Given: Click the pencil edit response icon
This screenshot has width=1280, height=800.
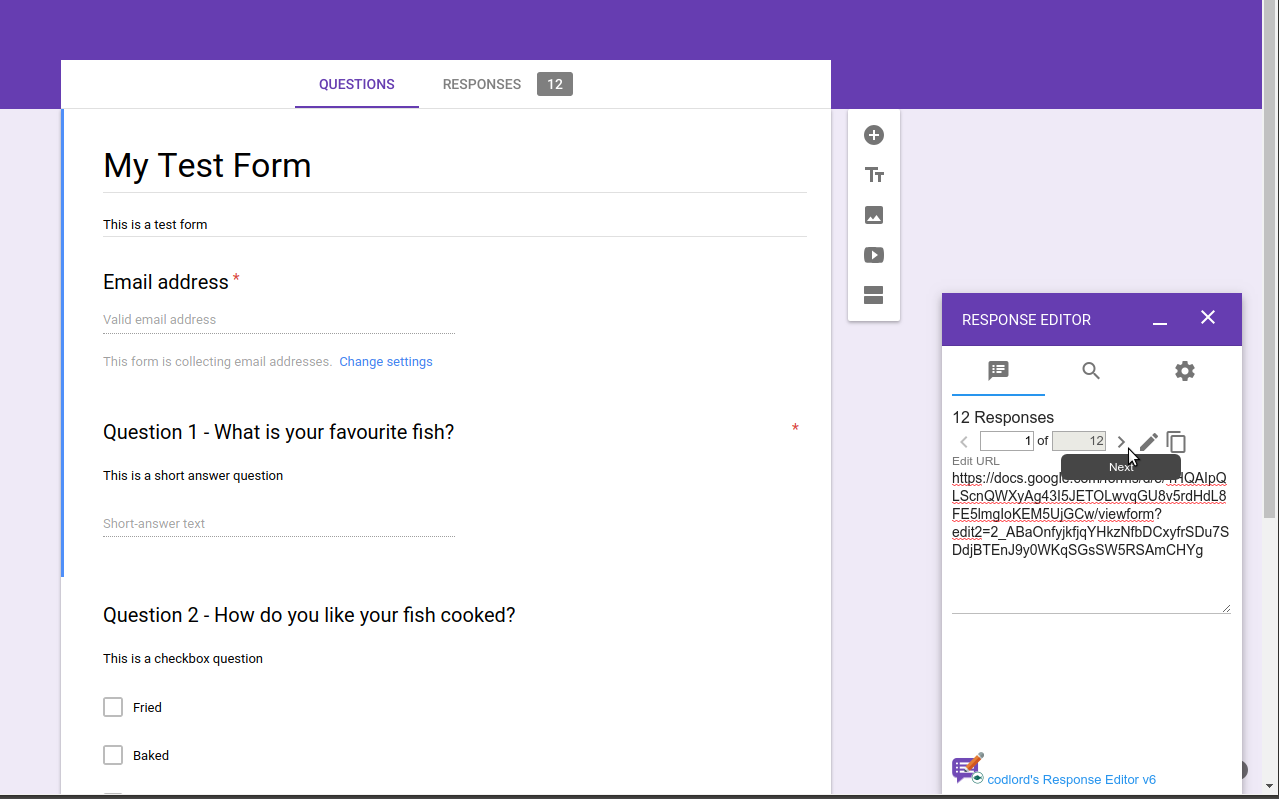Looking at the screenshot, I should pos(1149,442).
